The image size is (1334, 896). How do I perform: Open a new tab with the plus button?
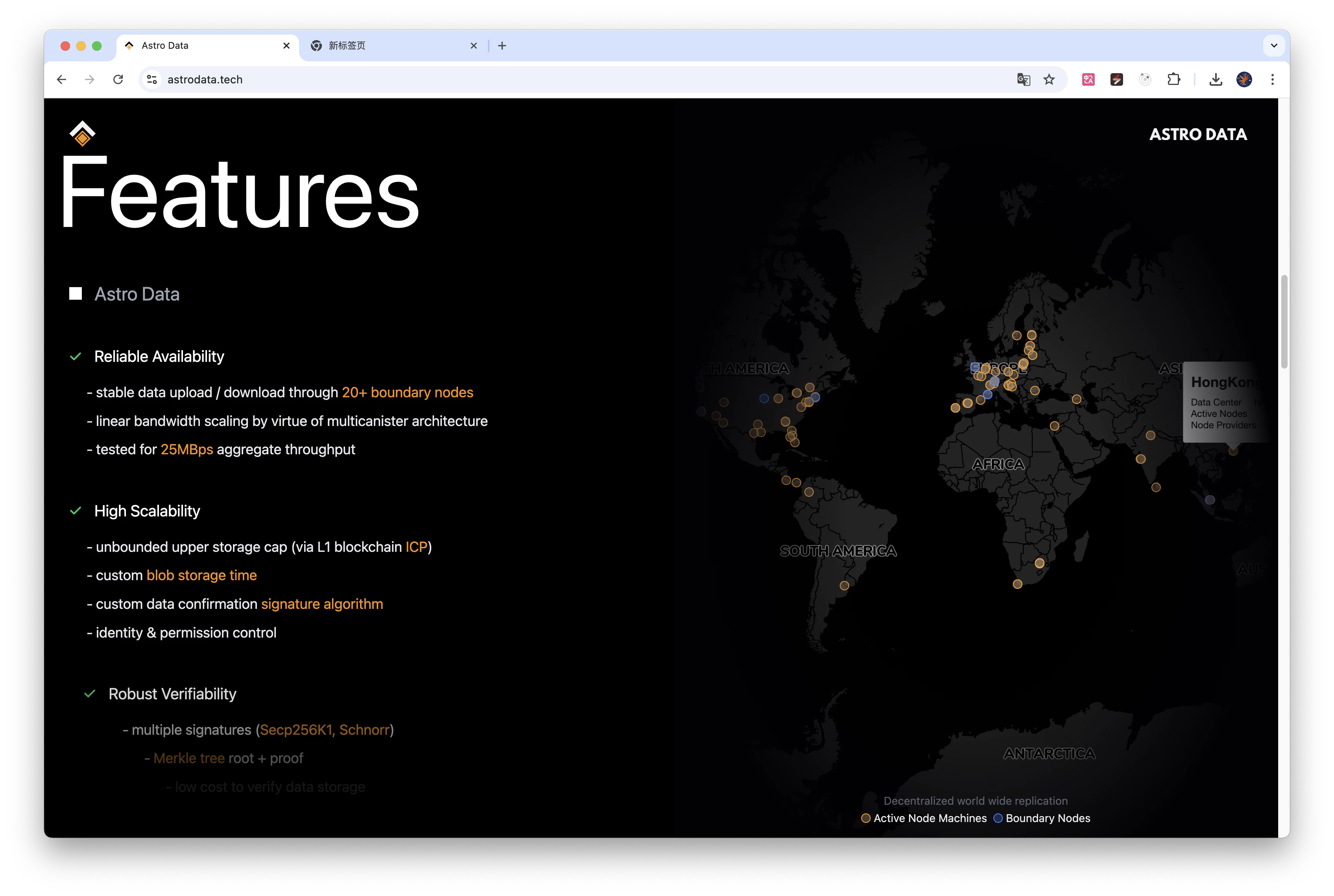tap(502, 46)
